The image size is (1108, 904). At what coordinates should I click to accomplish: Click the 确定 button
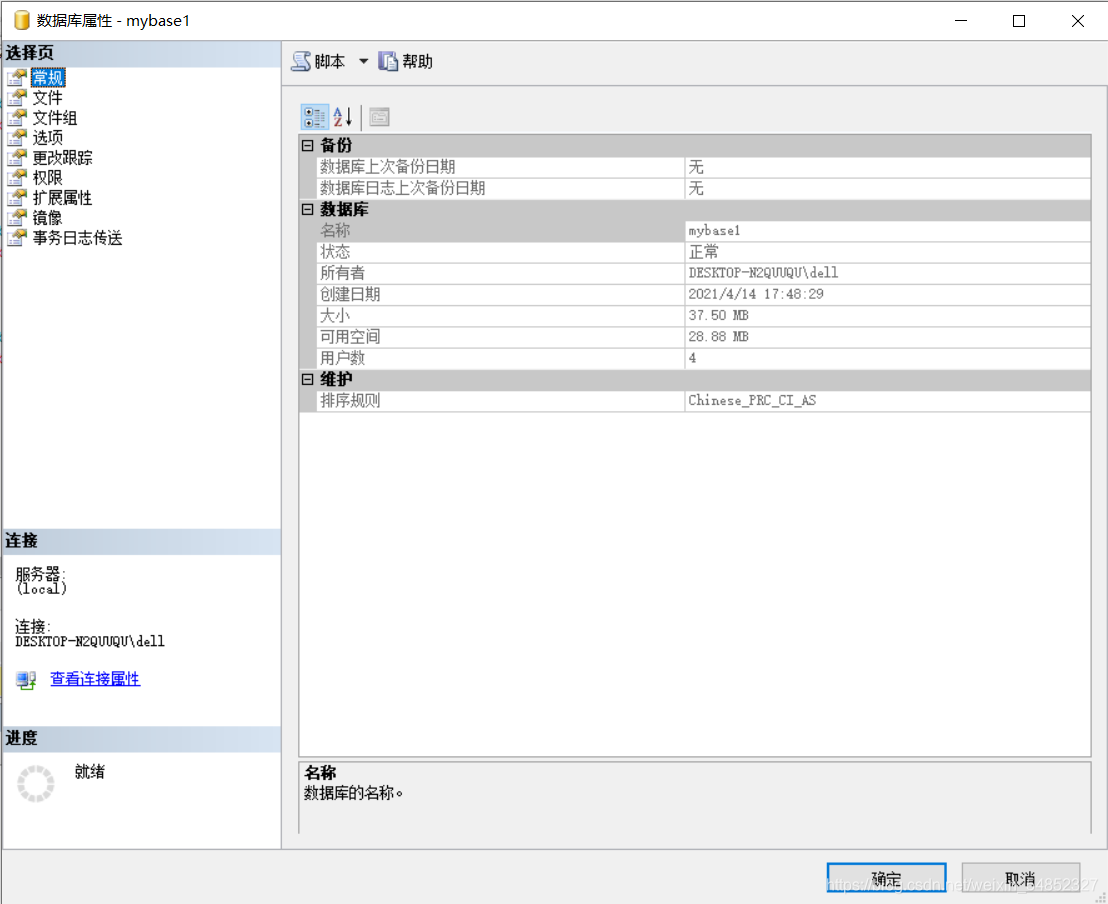[x=886, y=877]
